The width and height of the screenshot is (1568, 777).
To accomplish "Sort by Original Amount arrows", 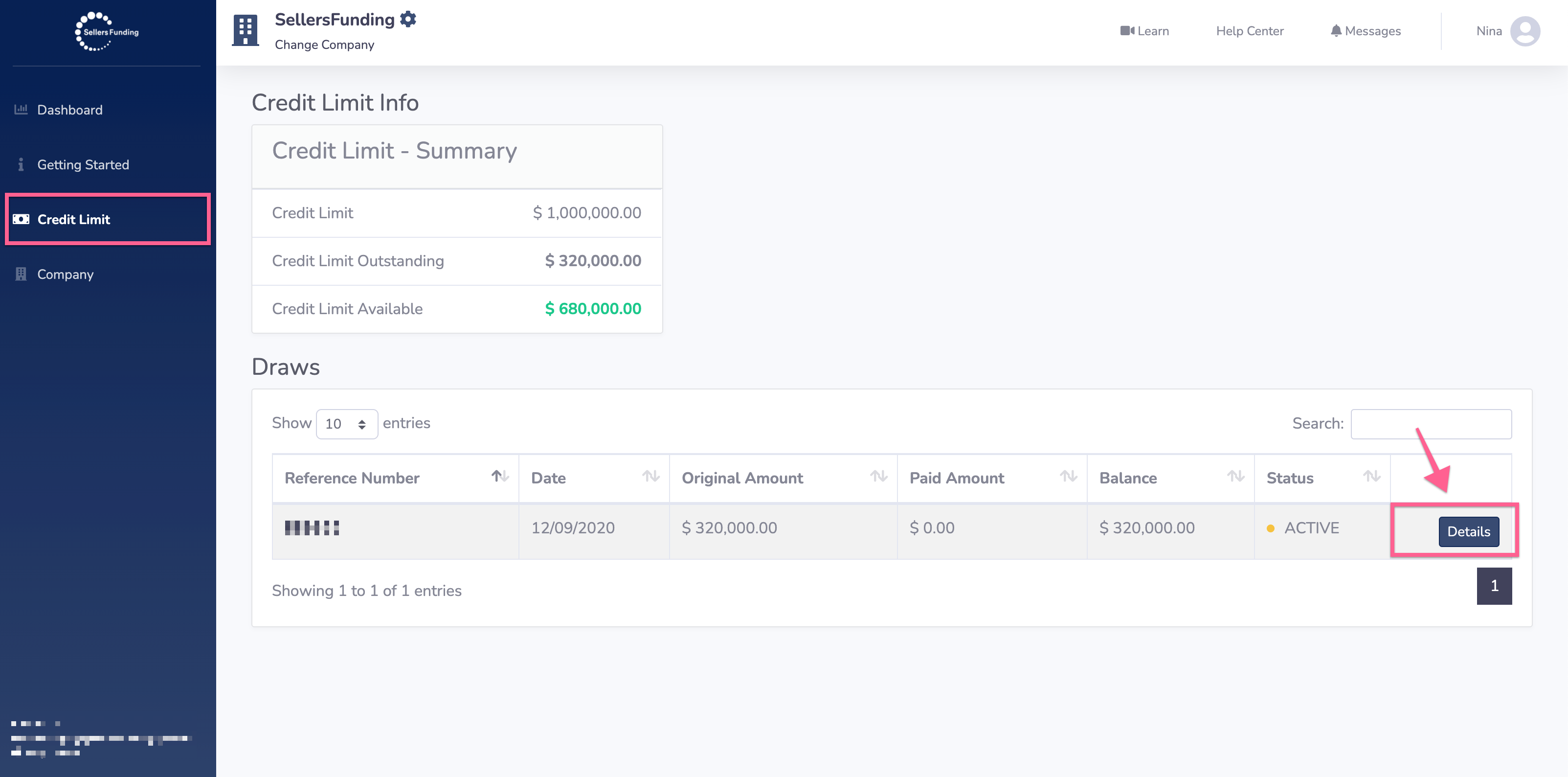I will click(878, 476).
